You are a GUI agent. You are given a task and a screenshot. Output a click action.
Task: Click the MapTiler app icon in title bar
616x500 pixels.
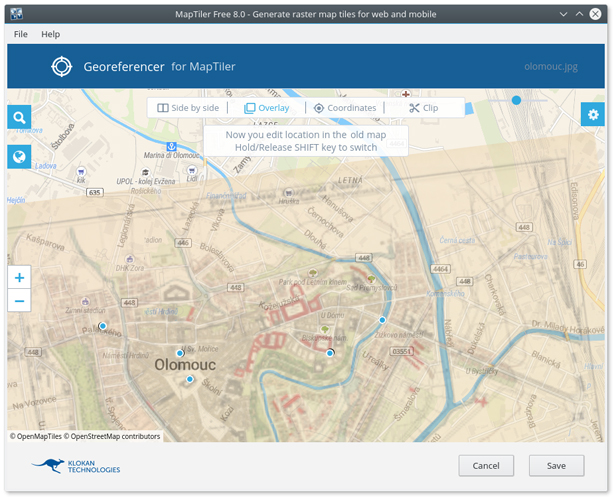click(17, 14)
